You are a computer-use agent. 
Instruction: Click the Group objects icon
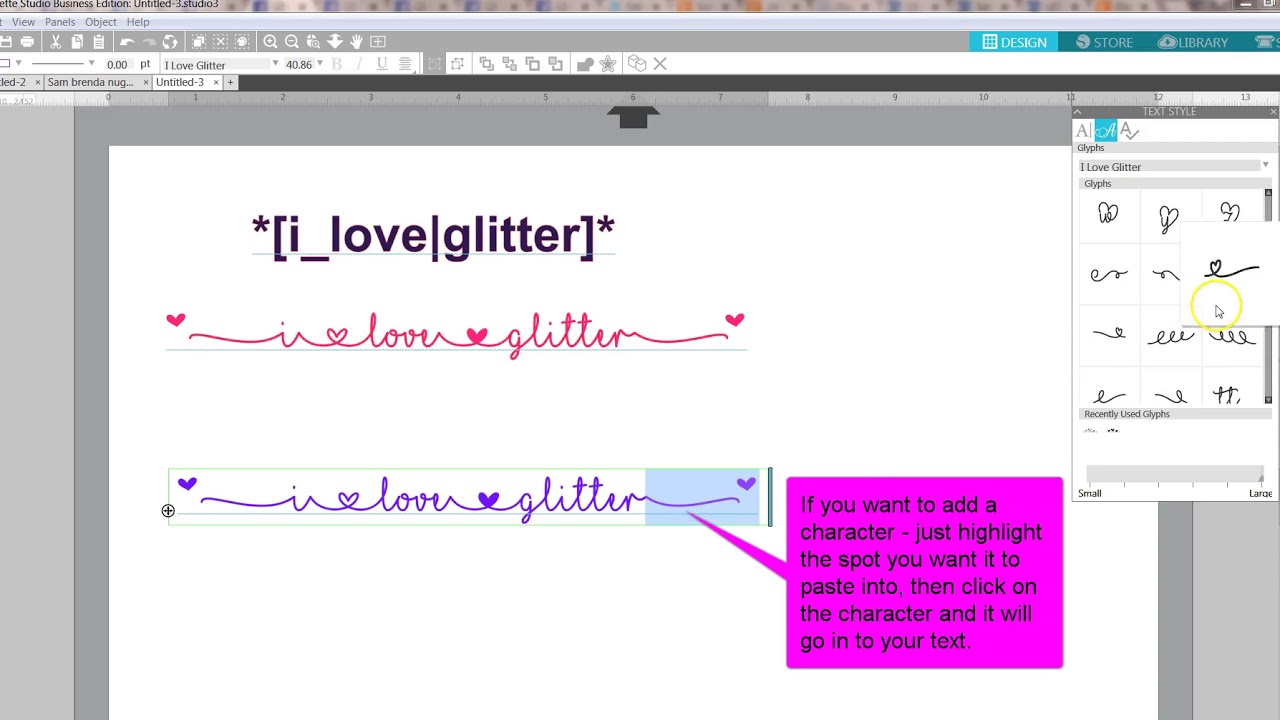434,64
